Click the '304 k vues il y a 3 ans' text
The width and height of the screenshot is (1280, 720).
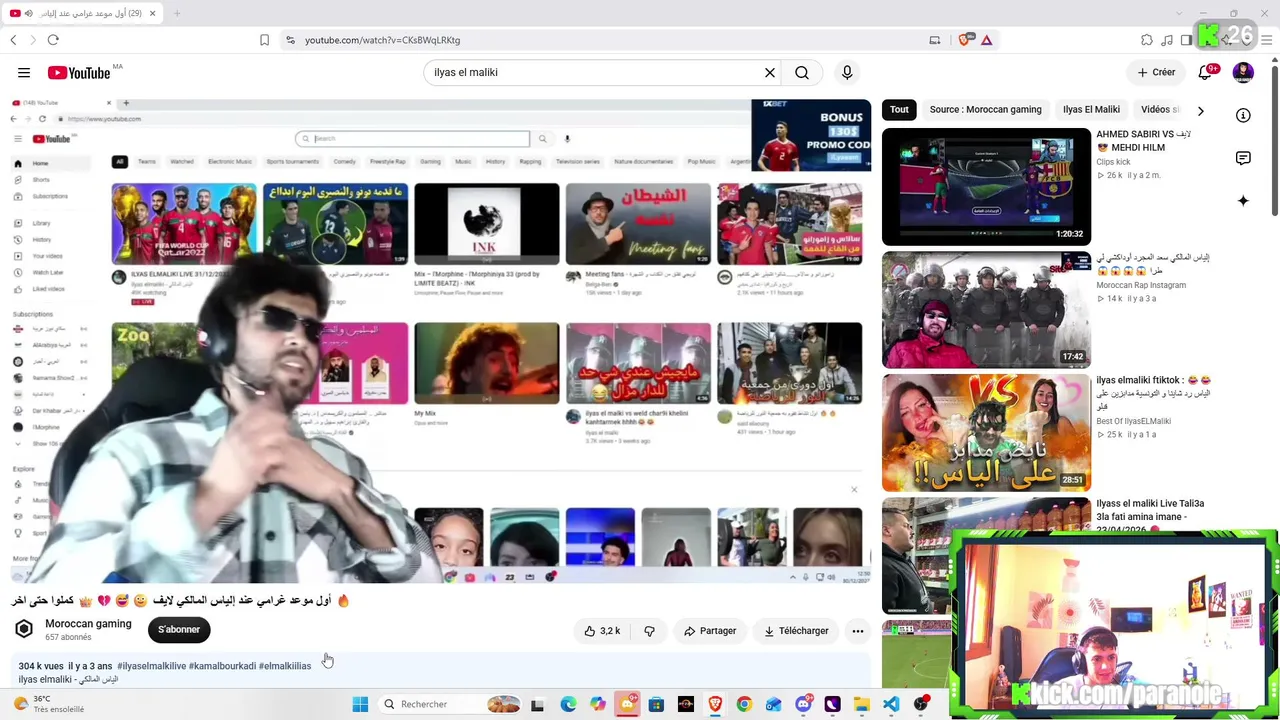pos(65,666)
